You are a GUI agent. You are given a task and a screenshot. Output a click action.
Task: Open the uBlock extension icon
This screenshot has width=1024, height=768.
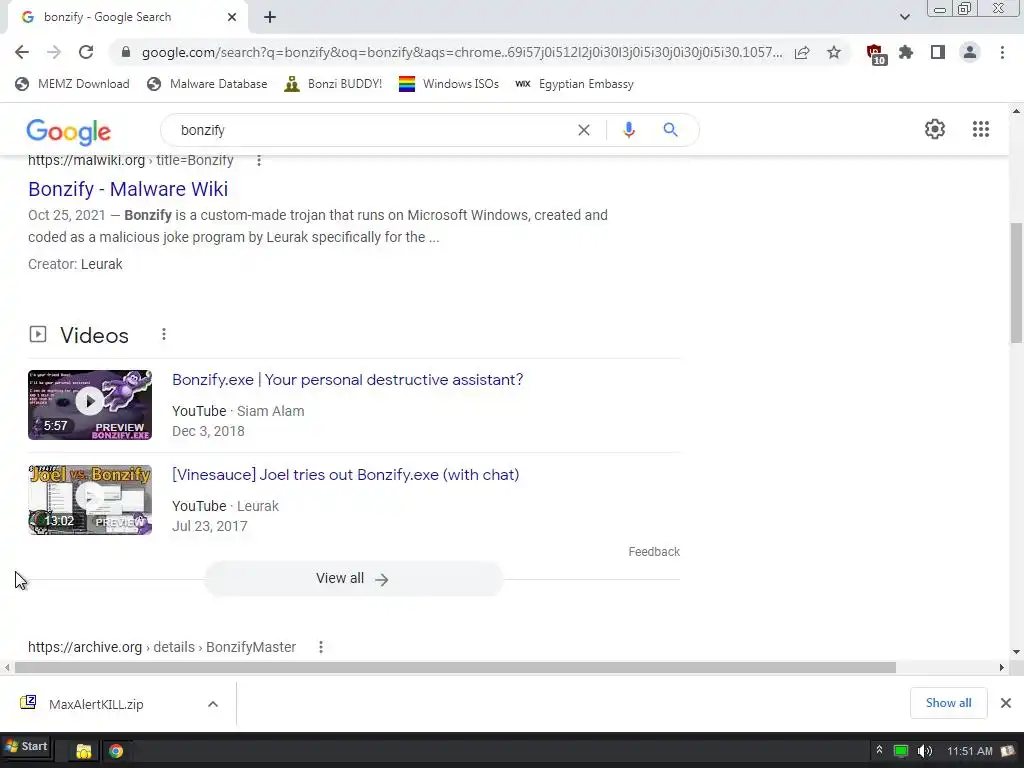coord(876,54)
